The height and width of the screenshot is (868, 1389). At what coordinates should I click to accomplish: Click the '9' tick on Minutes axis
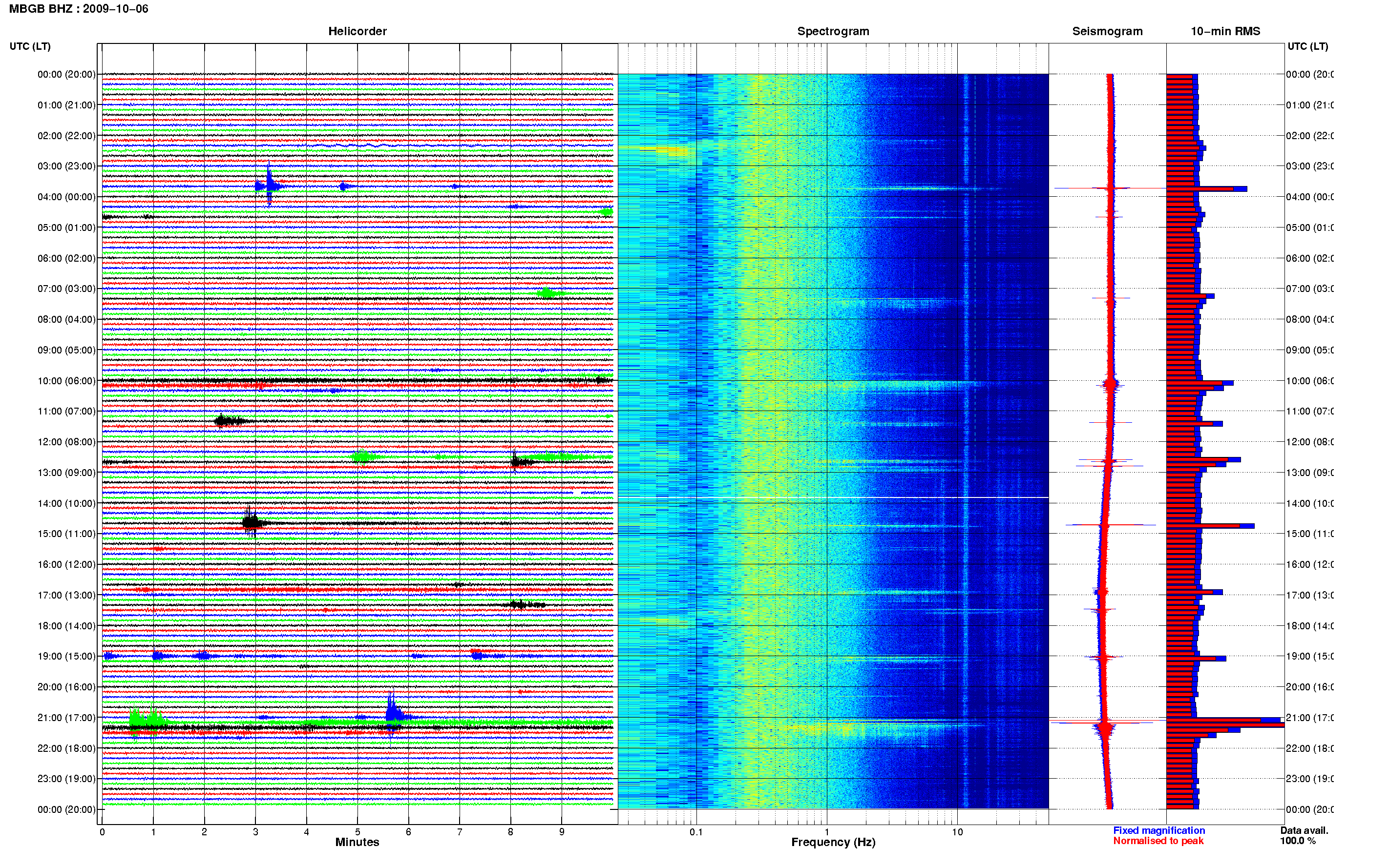pyautogui.click(x=562, y=831)
